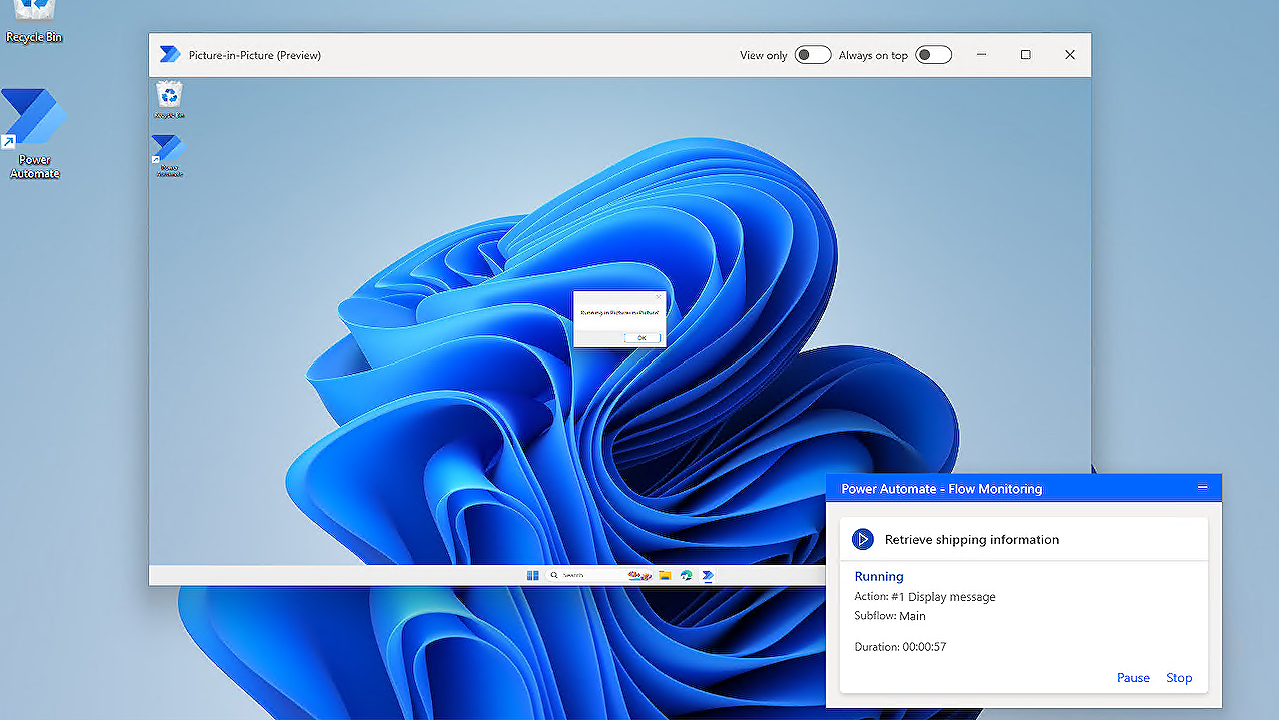Click the Picture-in-Picture (Preview) title text
The height and width of the screenshot is (720, 1280).
point(255,55)
